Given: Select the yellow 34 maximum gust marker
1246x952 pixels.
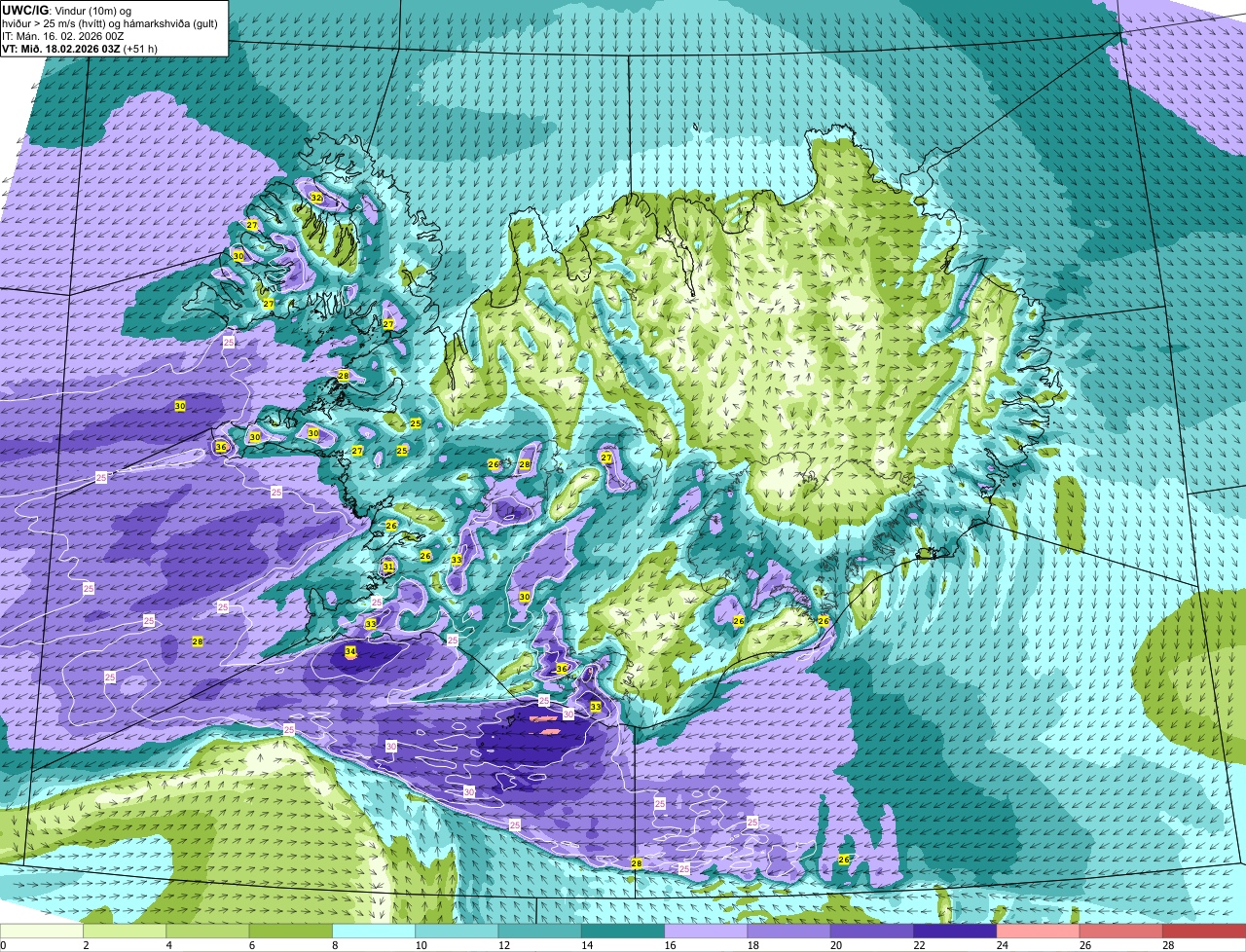Looking at the screenshot, I should [350, 651].
